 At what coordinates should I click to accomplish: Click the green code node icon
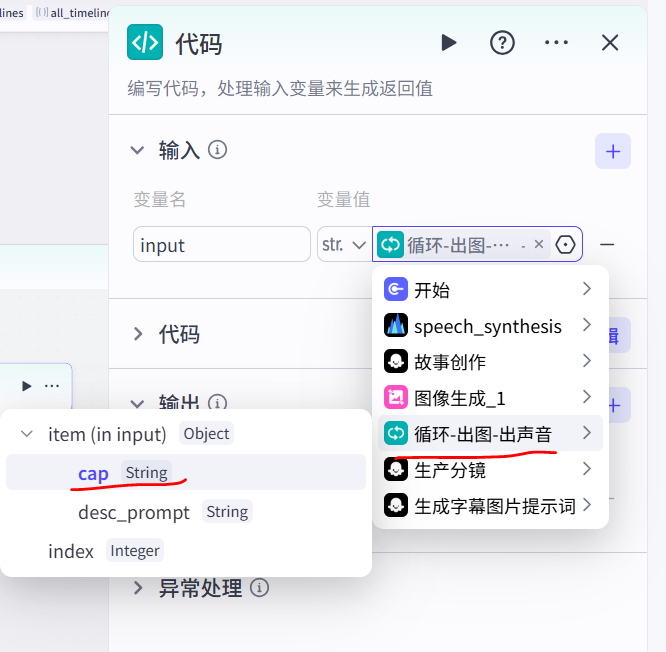click(145, 42)
